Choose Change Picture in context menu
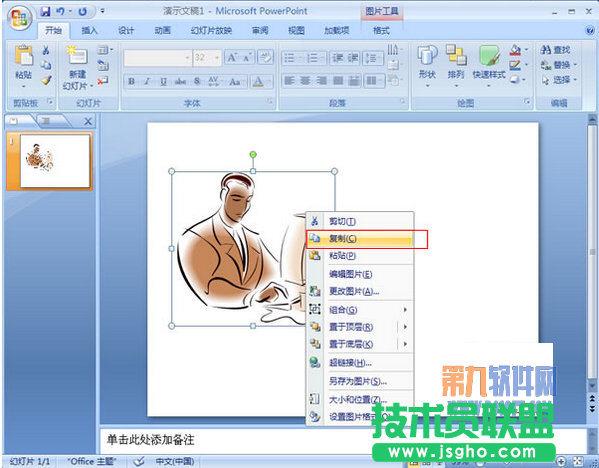This screenshot has height=468, width=599. tap(360, 291)
